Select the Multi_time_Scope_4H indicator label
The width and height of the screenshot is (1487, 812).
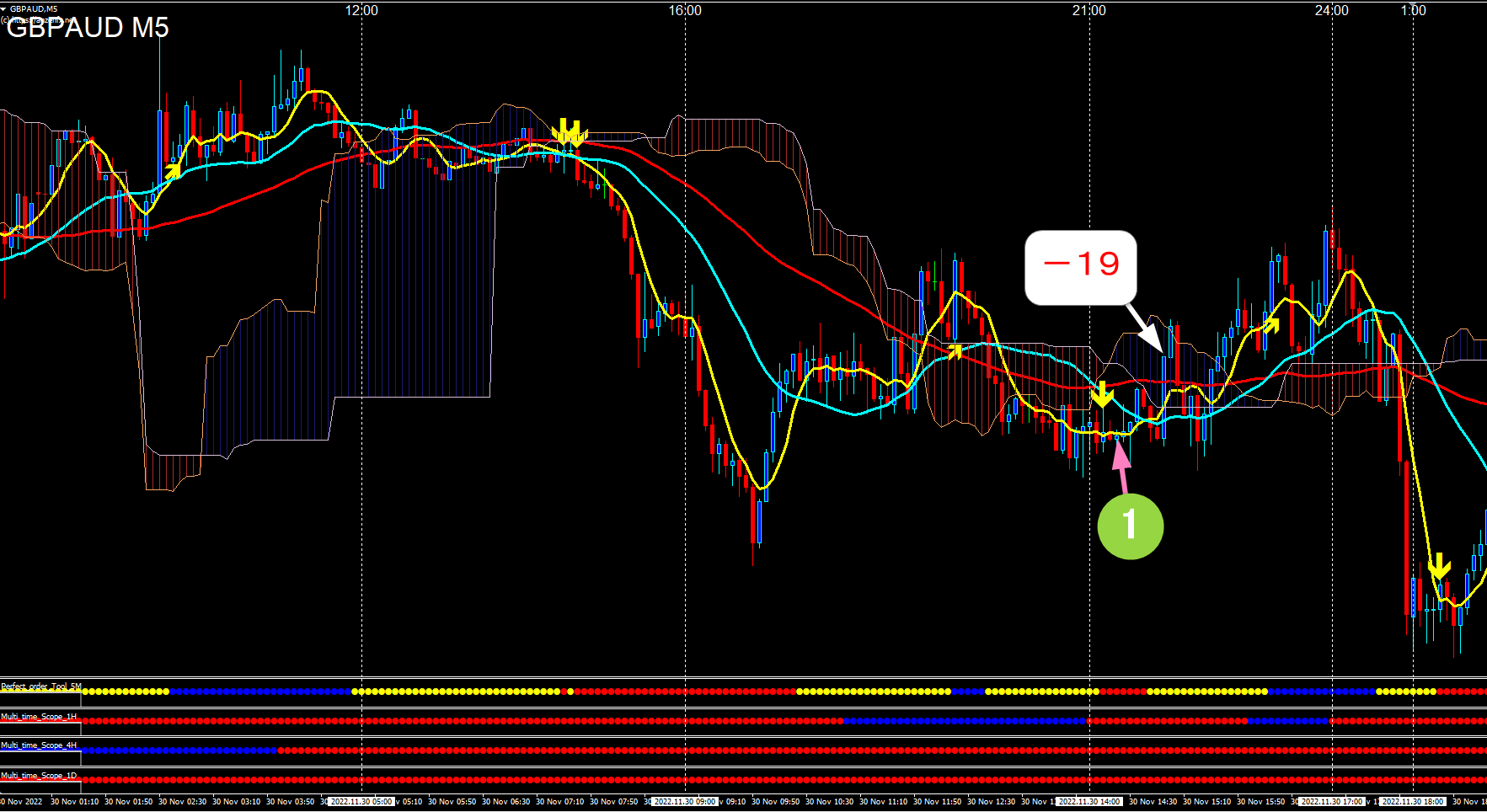[39, 745]
